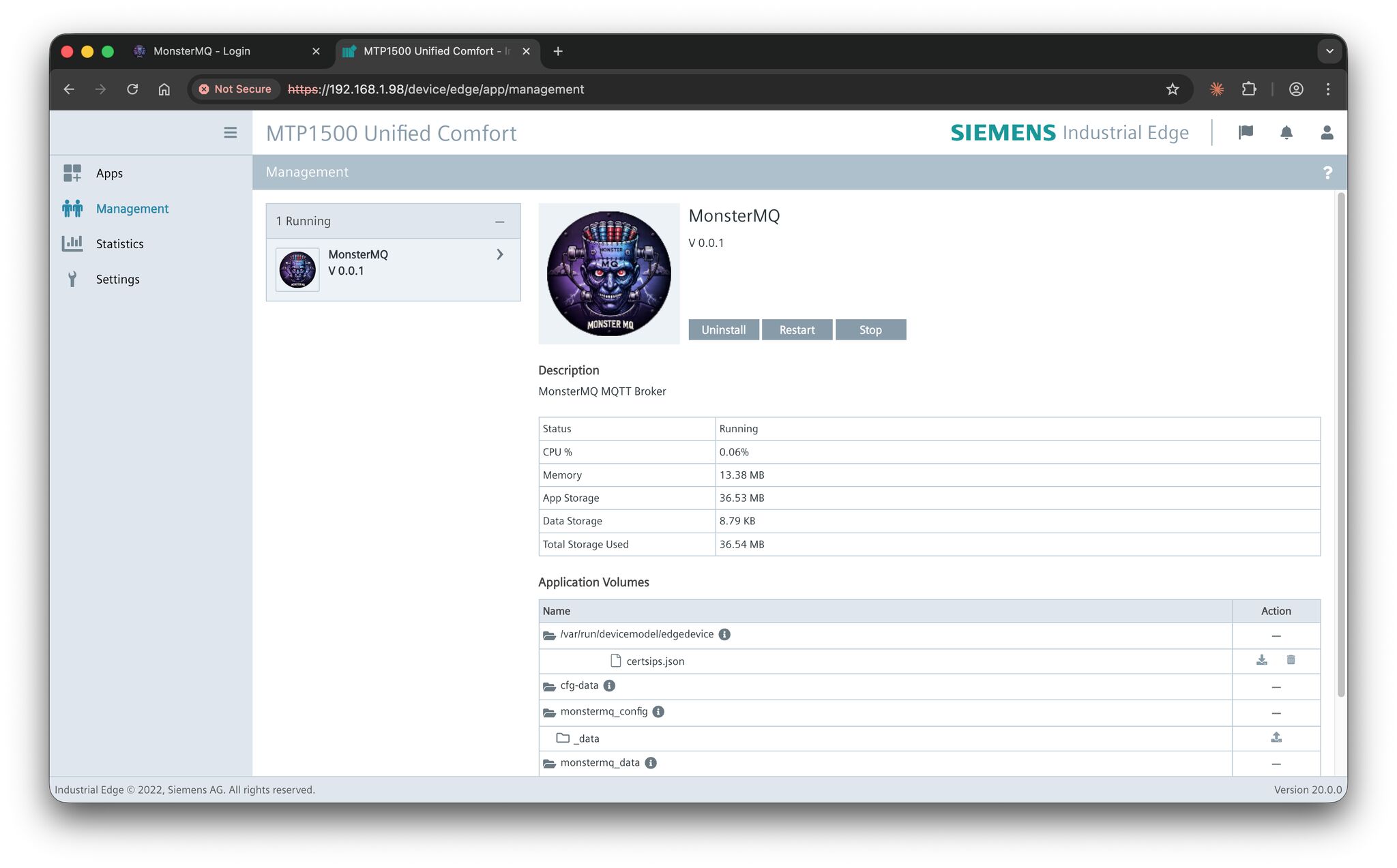
Task: Collapse the cfg-data volume folder
Action: tap(549, 686)
